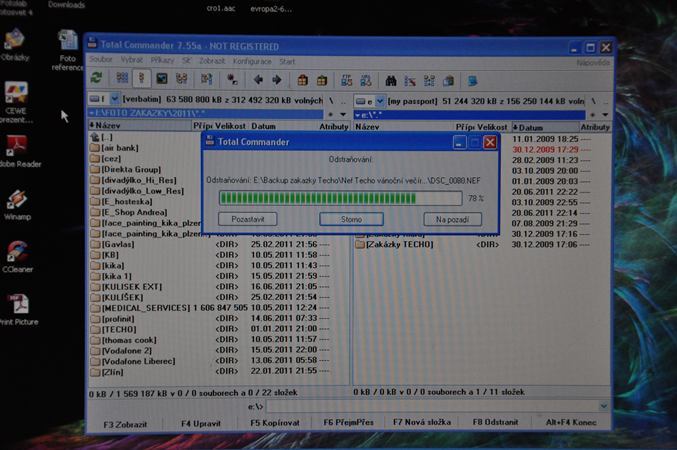The image size is (677, 450).
Task: Open the synchronize directories icon
Action: pyautogui.click(x=429, y=81)
